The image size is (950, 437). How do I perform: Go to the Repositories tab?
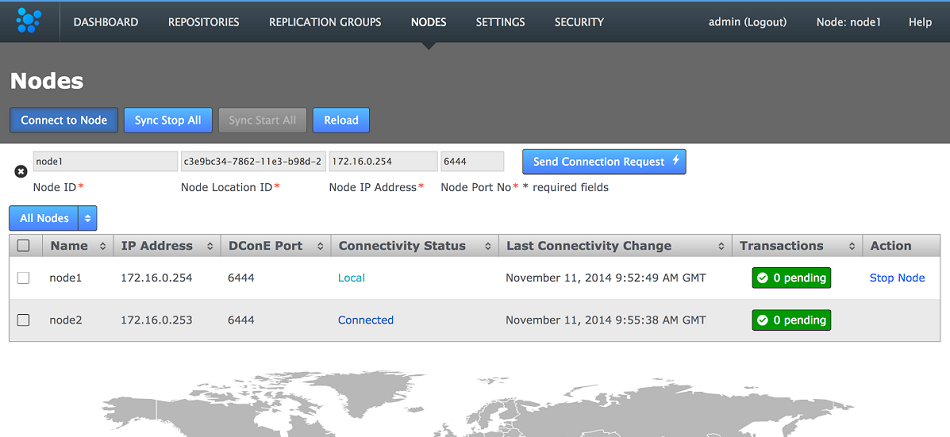click(204, 22)
